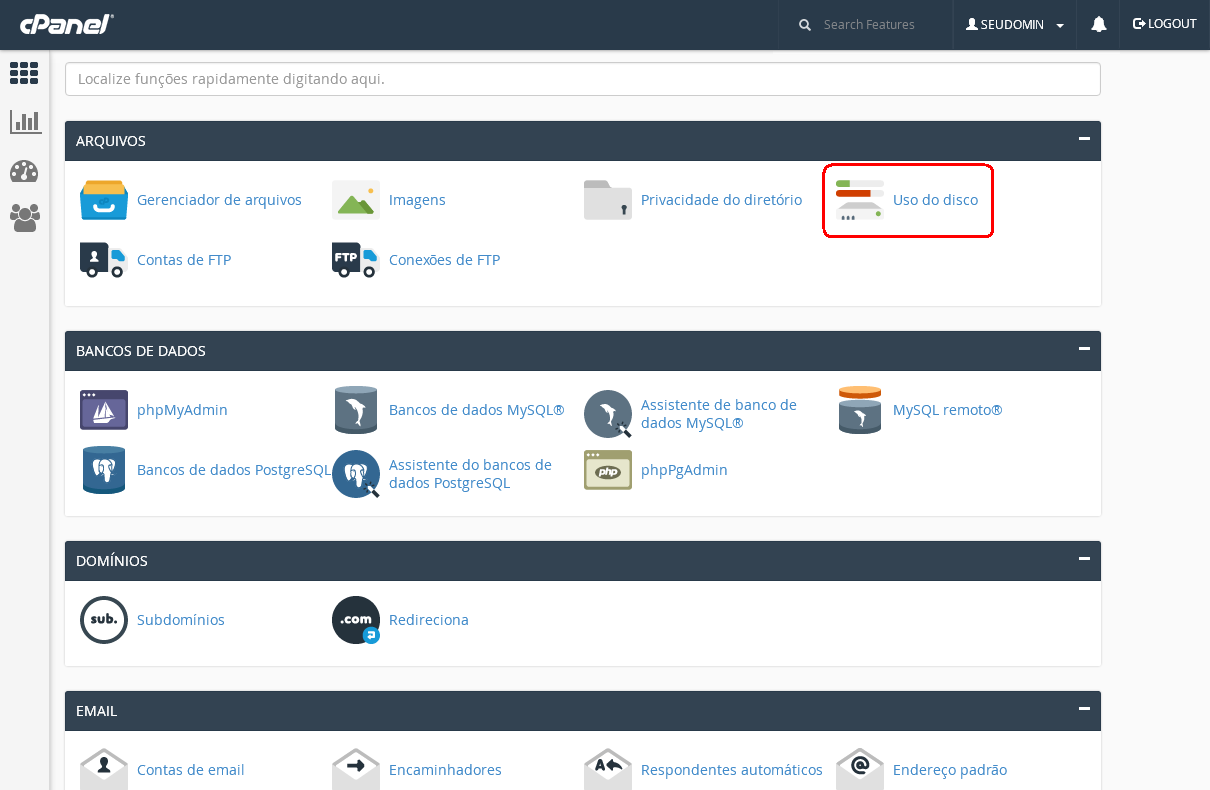The width and height of the screenshot is (1210, 790).
Task: Click the Uso do disco icon
Action: tap(860, 200)
